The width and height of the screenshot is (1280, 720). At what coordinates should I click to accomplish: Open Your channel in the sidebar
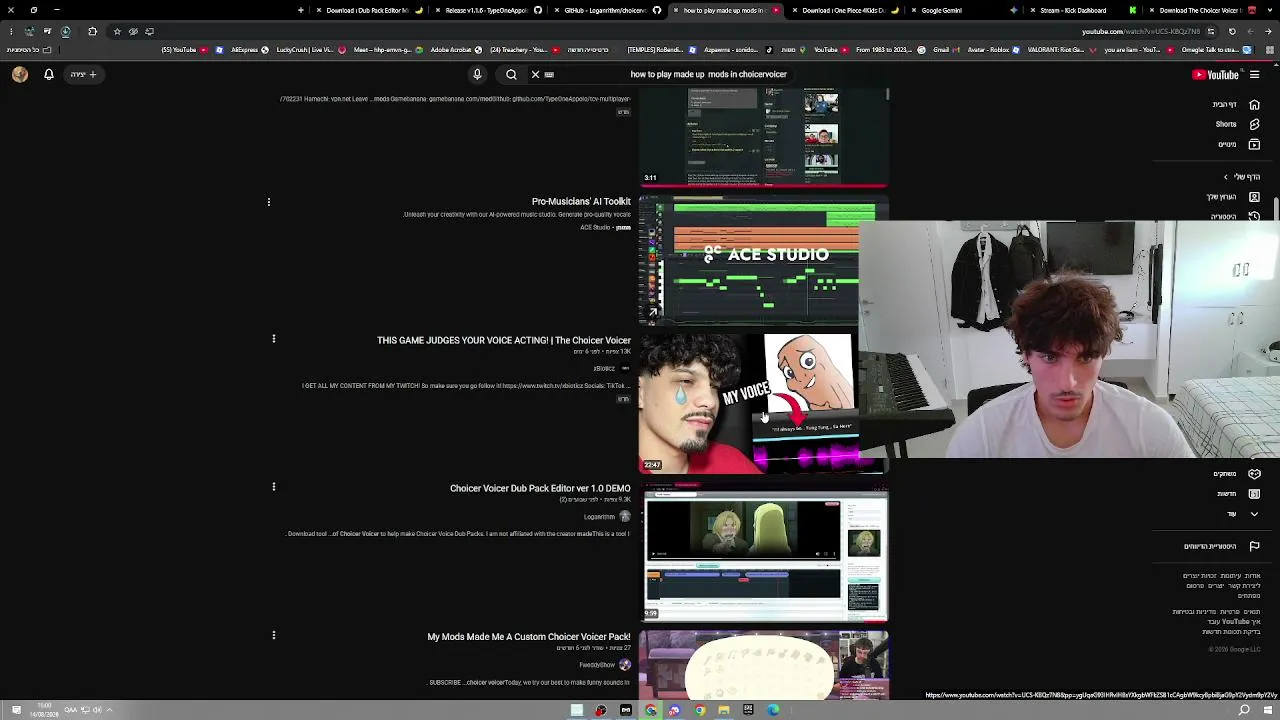1232,197
